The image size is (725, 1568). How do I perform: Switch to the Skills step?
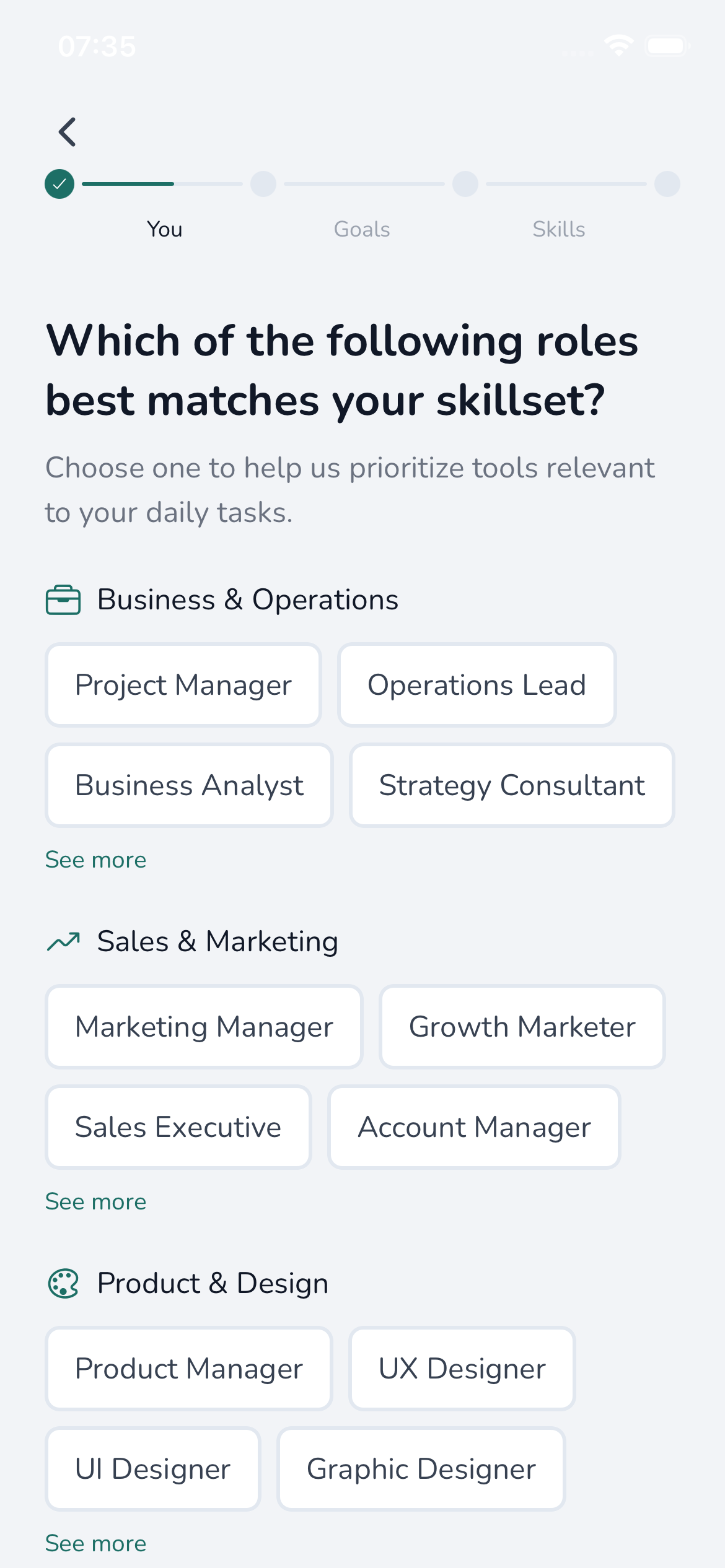[x=558, y=229]
